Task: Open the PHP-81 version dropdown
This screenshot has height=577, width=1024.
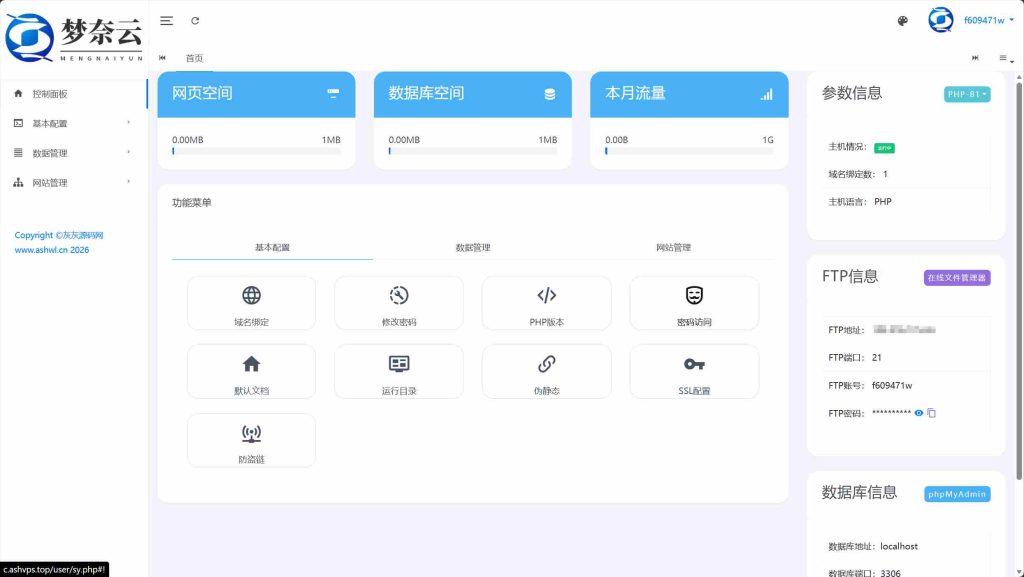Action: [x=966, y=94]
